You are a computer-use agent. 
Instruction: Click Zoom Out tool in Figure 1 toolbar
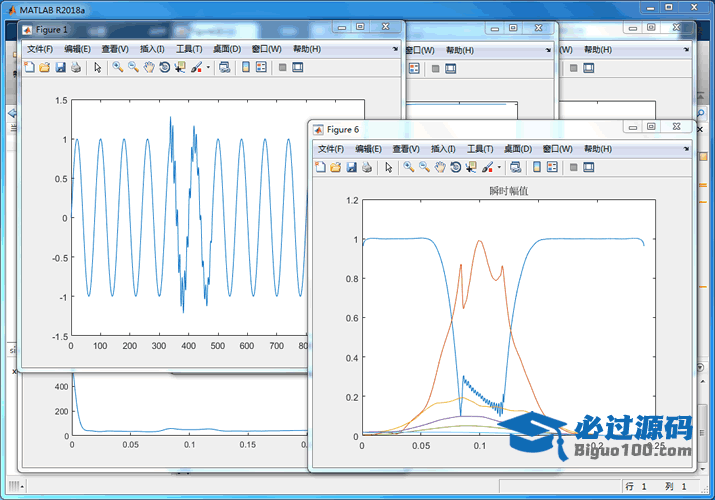click(x=133, y=67)
